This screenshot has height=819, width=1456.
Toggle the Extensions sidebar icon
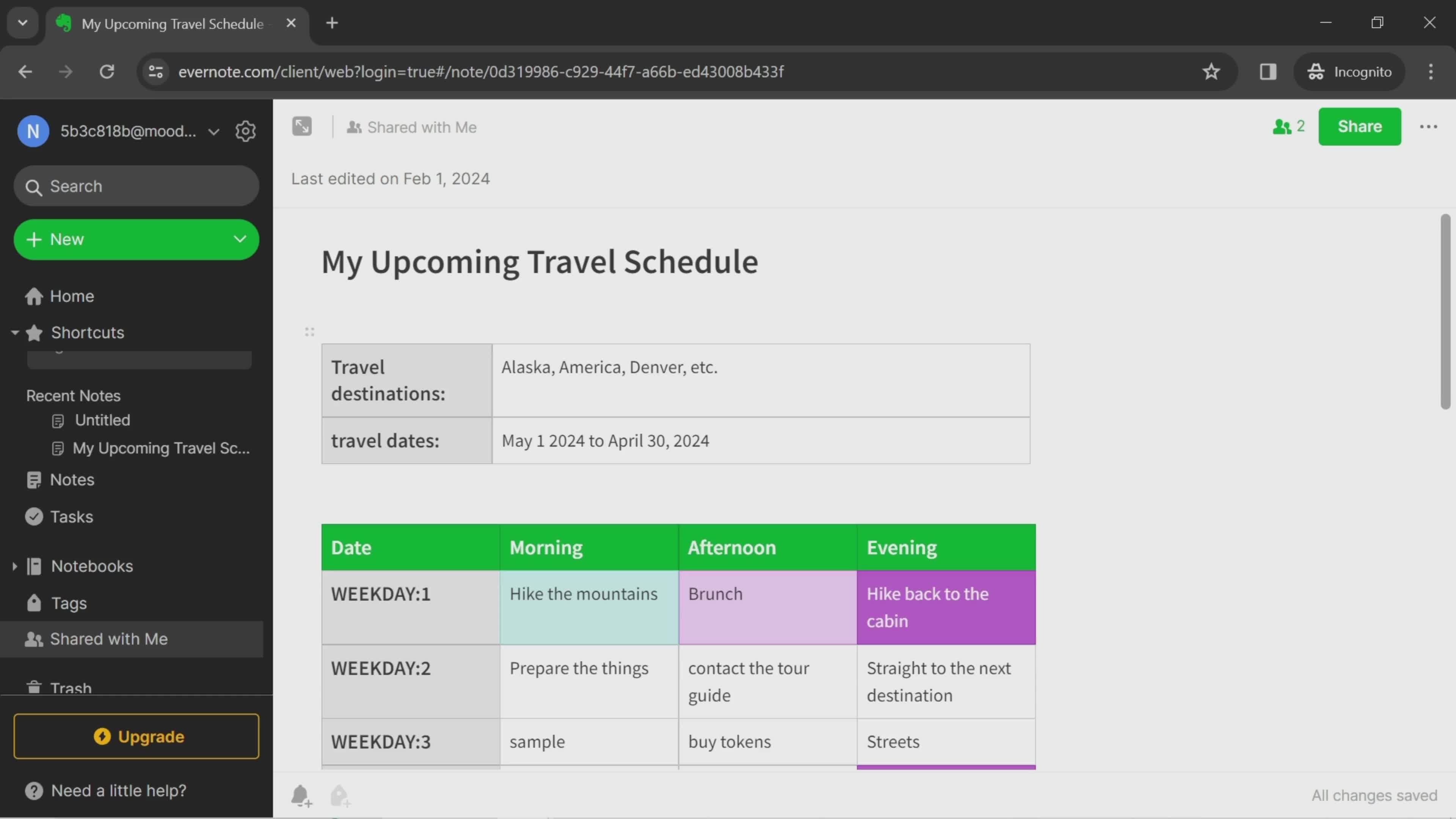[x=1267, y=71]
